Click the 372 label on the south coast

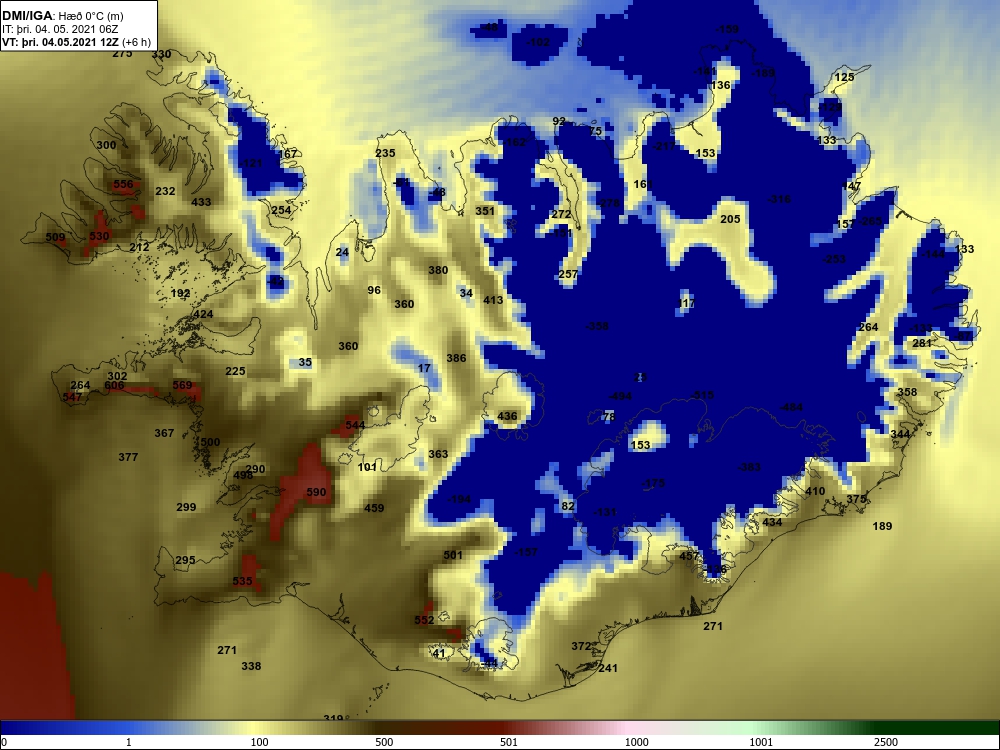tap(581, 646)
